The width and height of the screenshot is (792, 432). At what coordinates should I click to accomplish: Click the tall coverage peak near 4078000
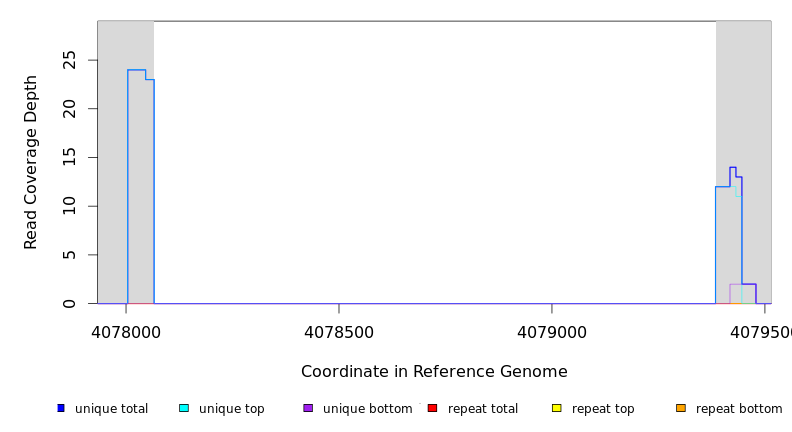[137, 71]
